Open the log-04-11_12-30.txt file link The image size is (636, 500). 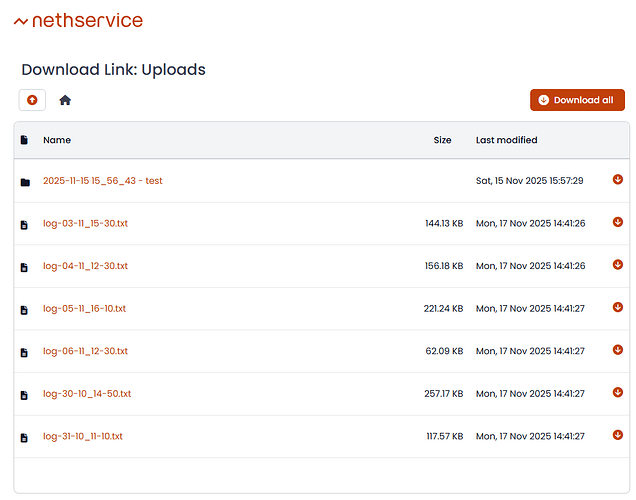click(x=85, y=266)
